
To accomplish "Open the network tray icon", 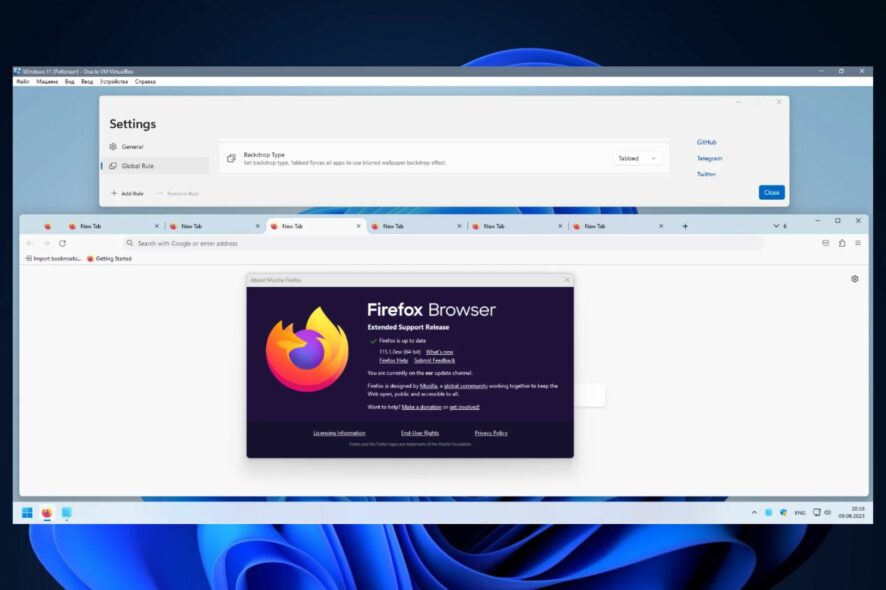I will (816, 513).
